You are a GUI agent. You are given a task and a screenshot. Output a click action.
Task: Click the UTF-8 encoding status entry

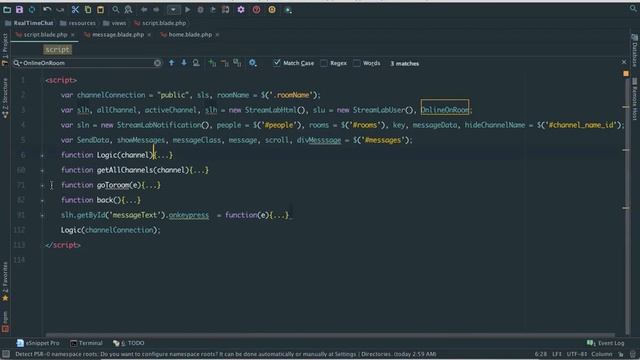(577, 354)
